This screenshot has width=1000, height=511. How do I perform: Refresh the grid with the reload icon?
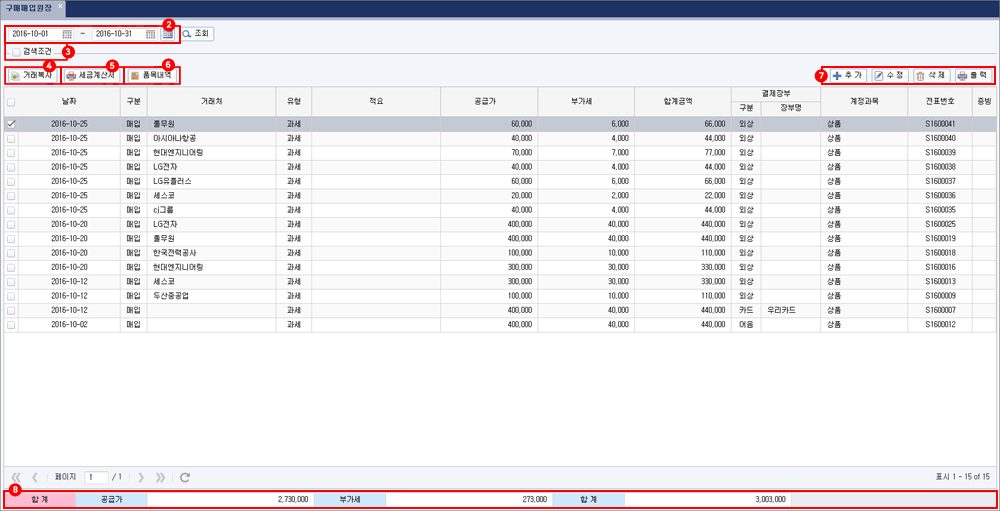pyautogui.click(x=185, y=477)
